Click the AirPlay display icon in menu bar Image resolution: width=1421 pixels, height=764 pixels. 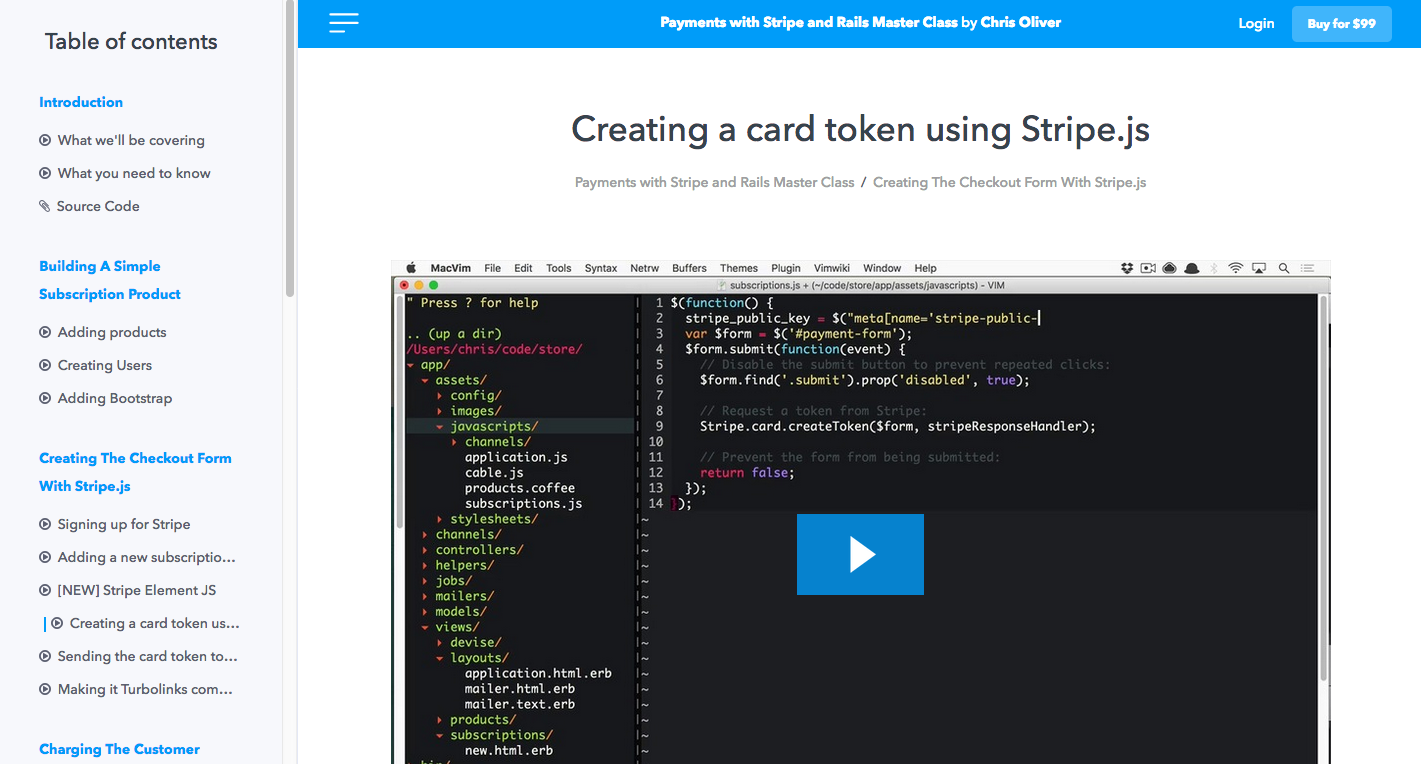point(1259,268)
